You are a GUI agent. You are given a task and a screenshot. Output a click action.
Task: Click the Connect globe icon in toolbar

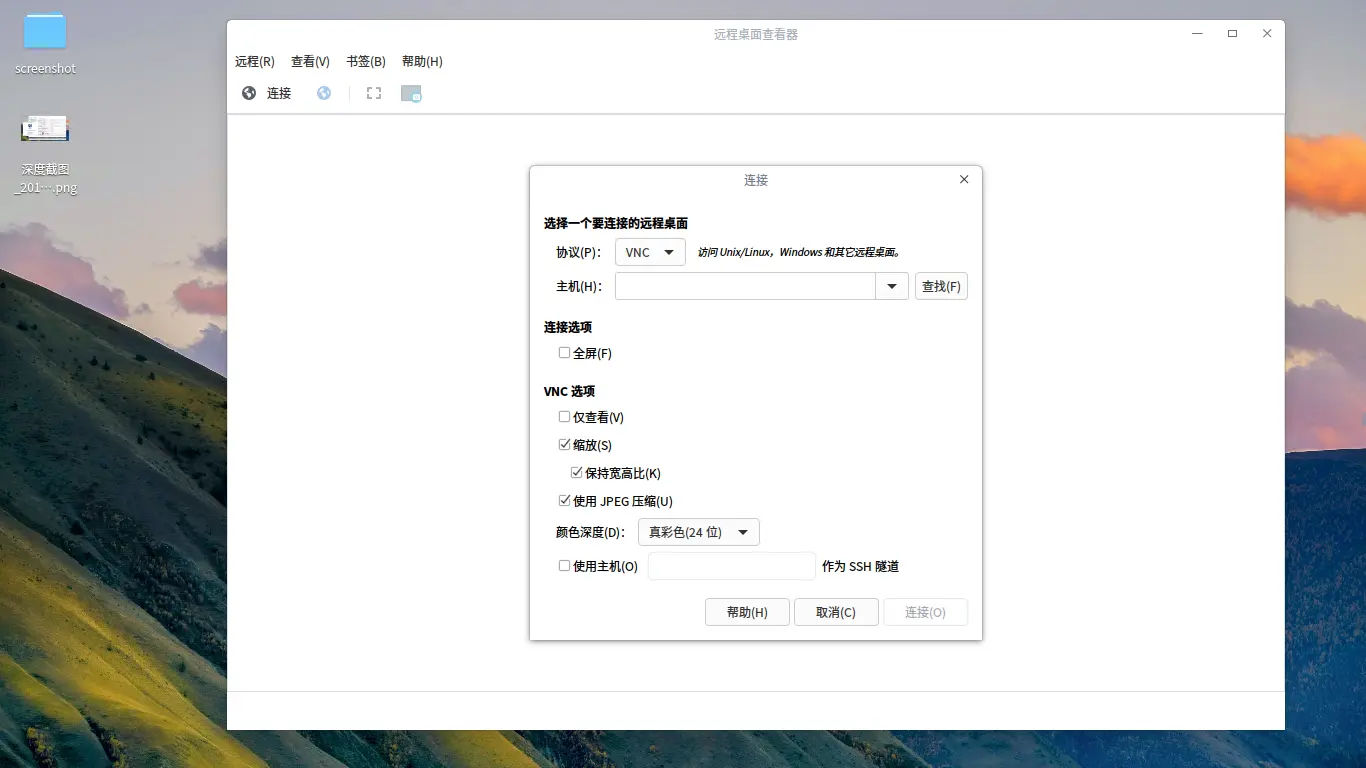tap(265, 92)
